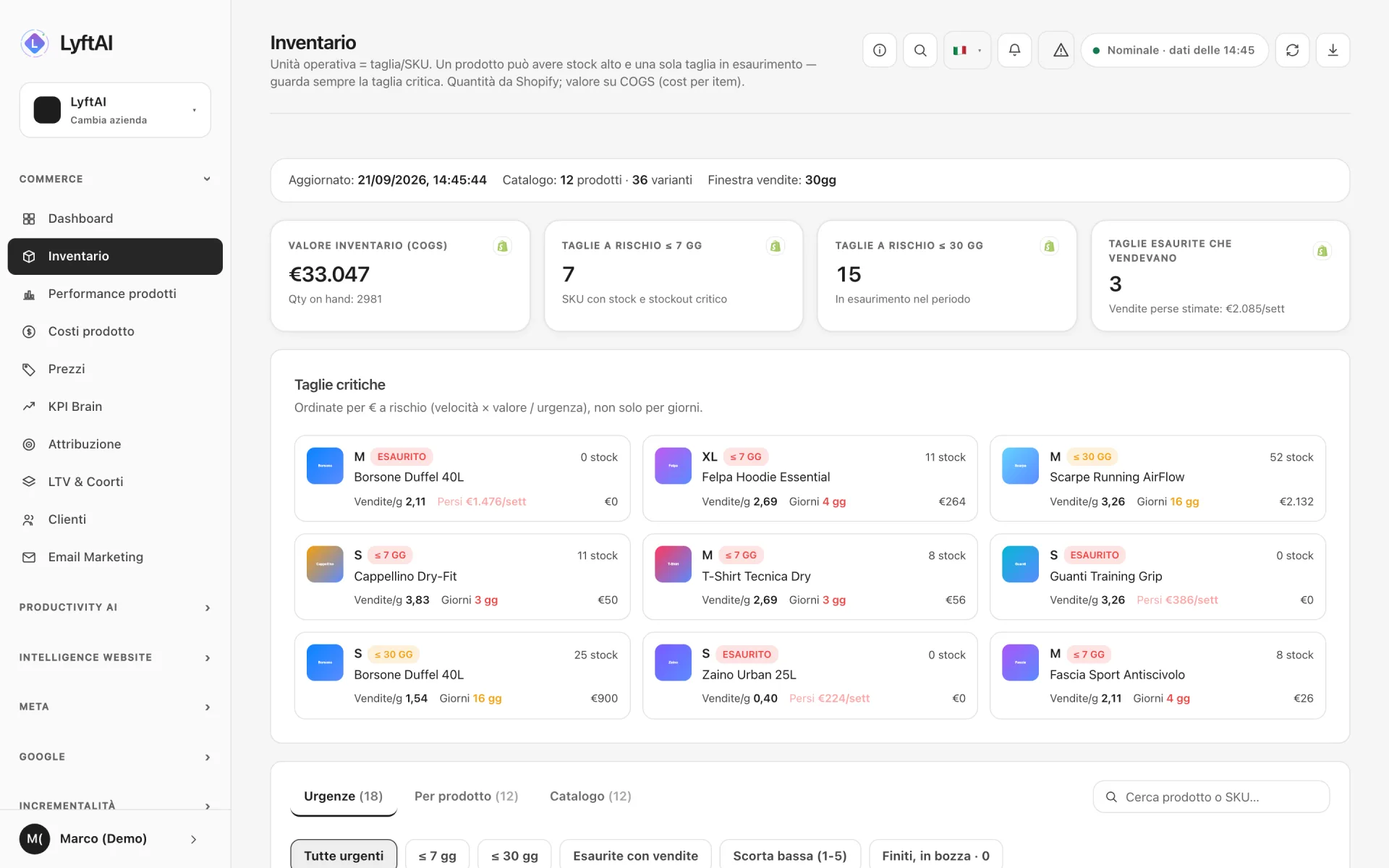Switch to the Urgenze (18) tab
1389x868 pixels.
(344, 796)
